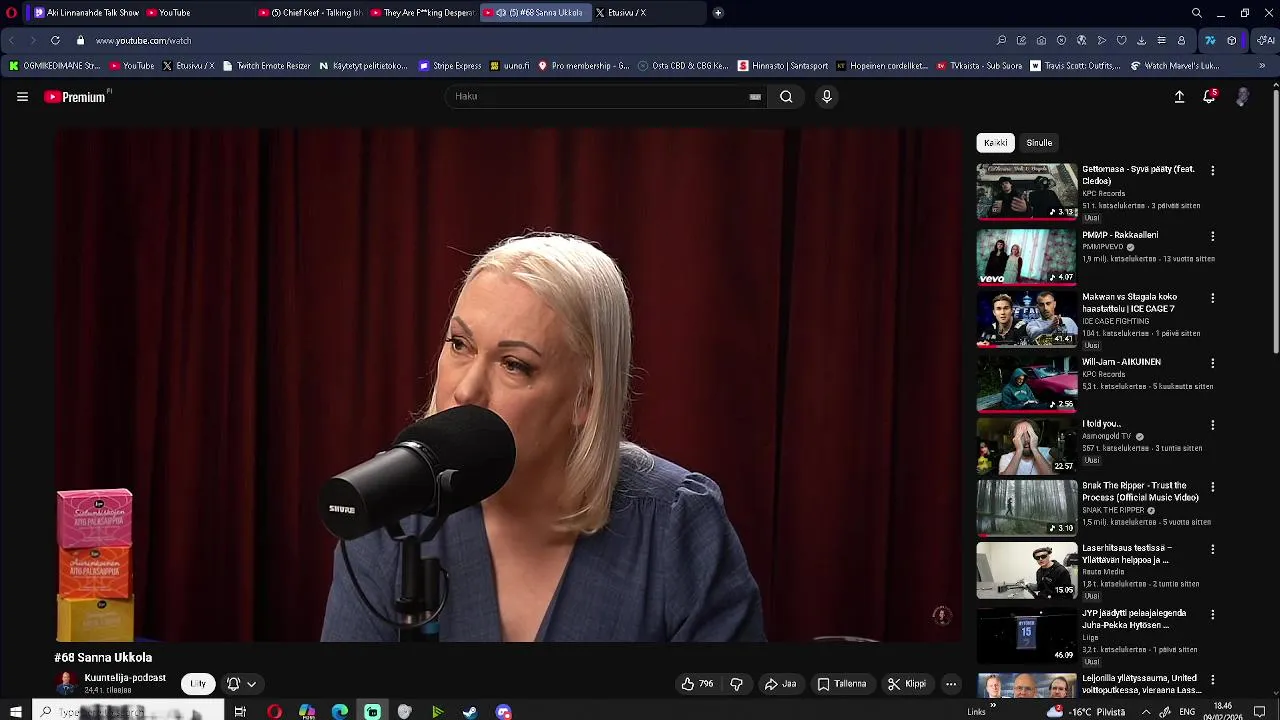Switch to They Are F**king Desperate tab
Screen dimensions: 1280x720
pos(422,13)
